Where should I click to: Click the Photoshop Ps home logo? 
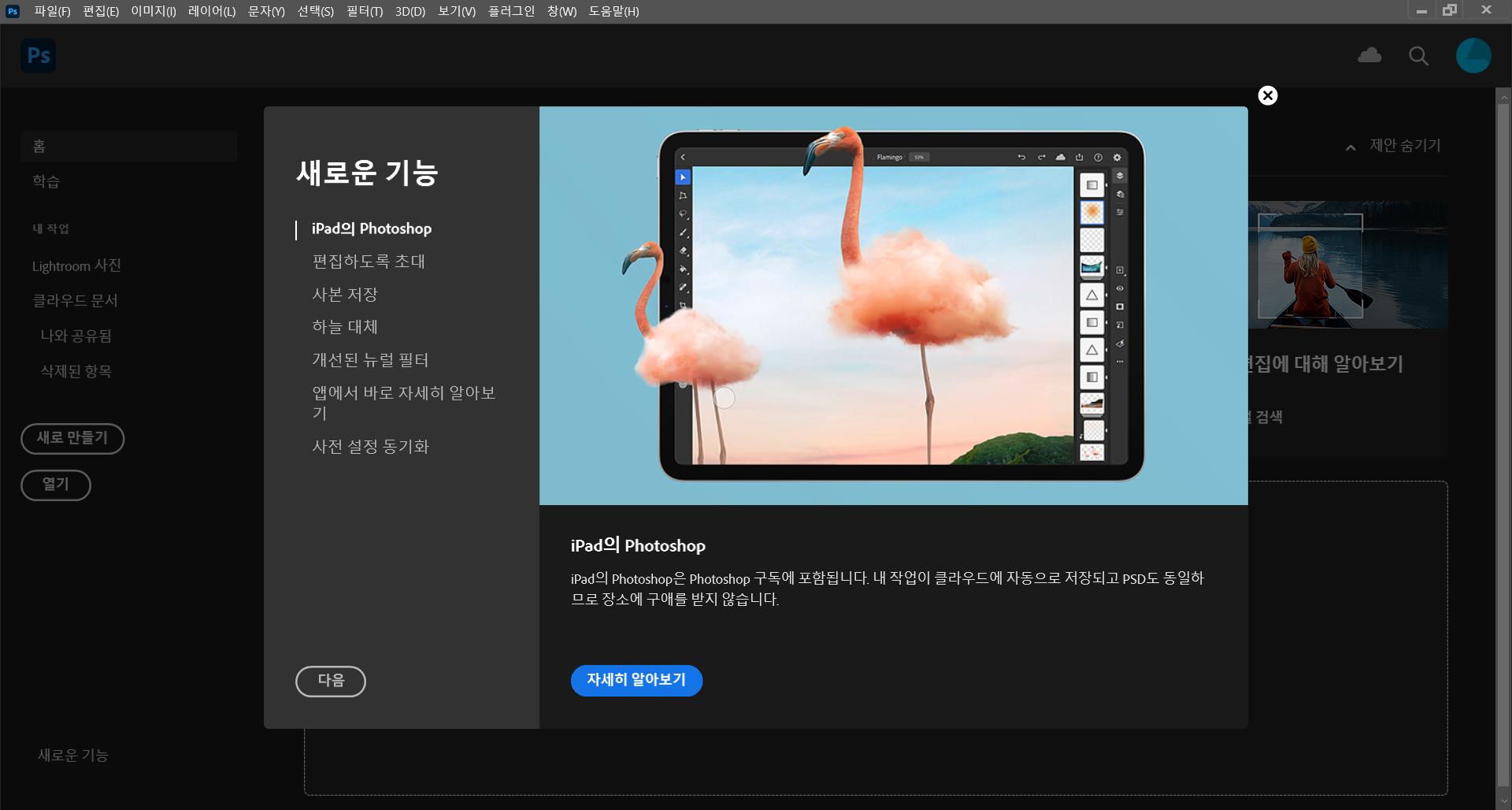(38, 55)
